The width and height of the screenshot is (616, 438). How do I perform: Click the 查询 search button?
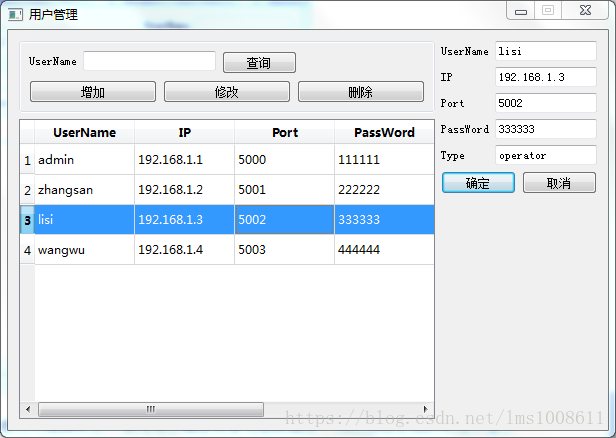click(x=259, y=62)
